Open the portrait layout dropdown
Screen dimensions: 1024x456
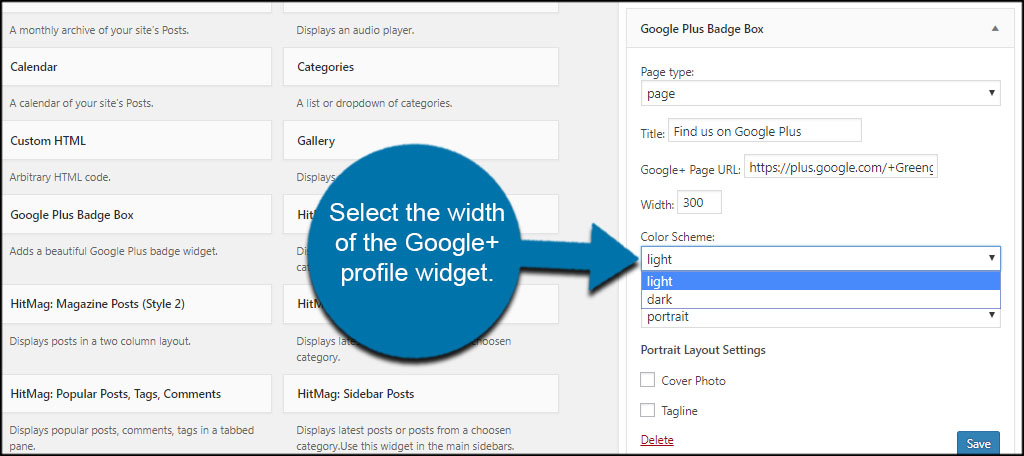tap(820, 317)
